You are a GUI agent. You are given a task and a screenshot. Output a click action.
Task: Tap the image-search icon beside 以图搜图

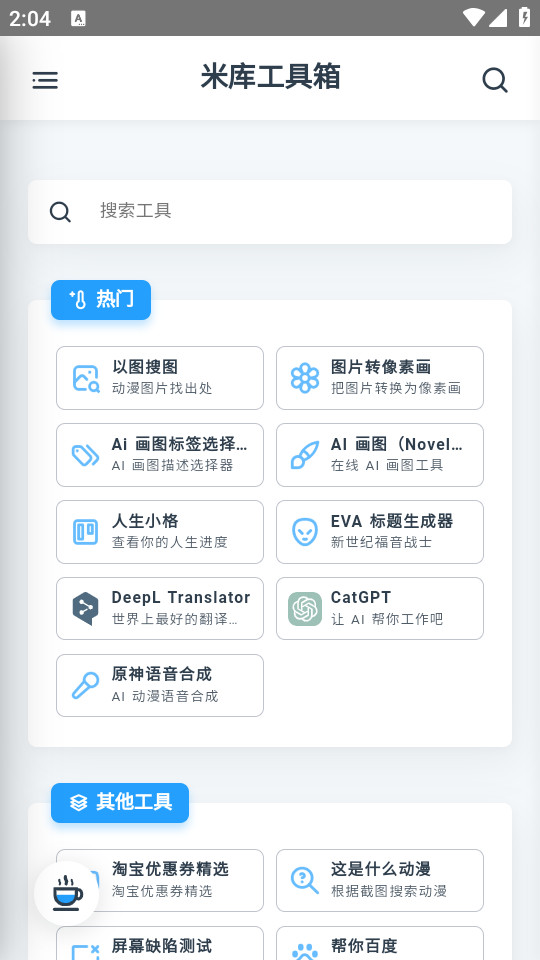click(86, 378)
